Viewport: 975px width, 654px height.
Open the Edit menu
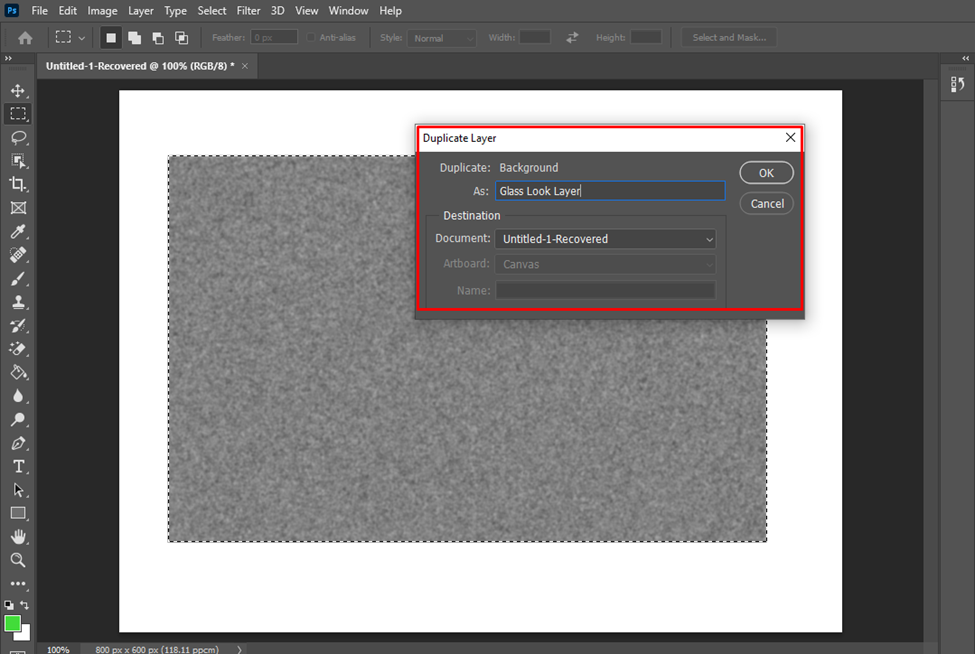point(67,11)
